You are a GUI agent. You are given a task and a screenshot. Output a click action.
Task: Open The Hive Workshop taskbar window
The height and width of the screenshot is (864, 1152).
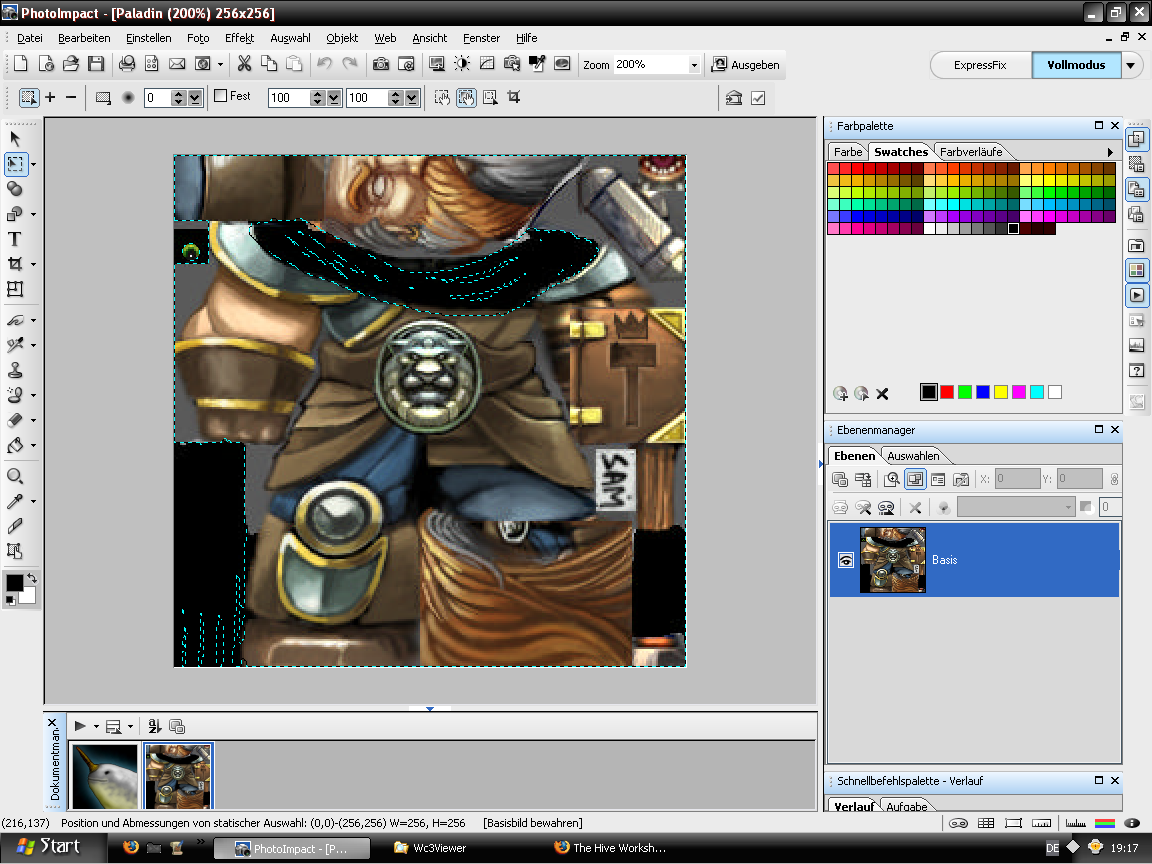point(611,848)
